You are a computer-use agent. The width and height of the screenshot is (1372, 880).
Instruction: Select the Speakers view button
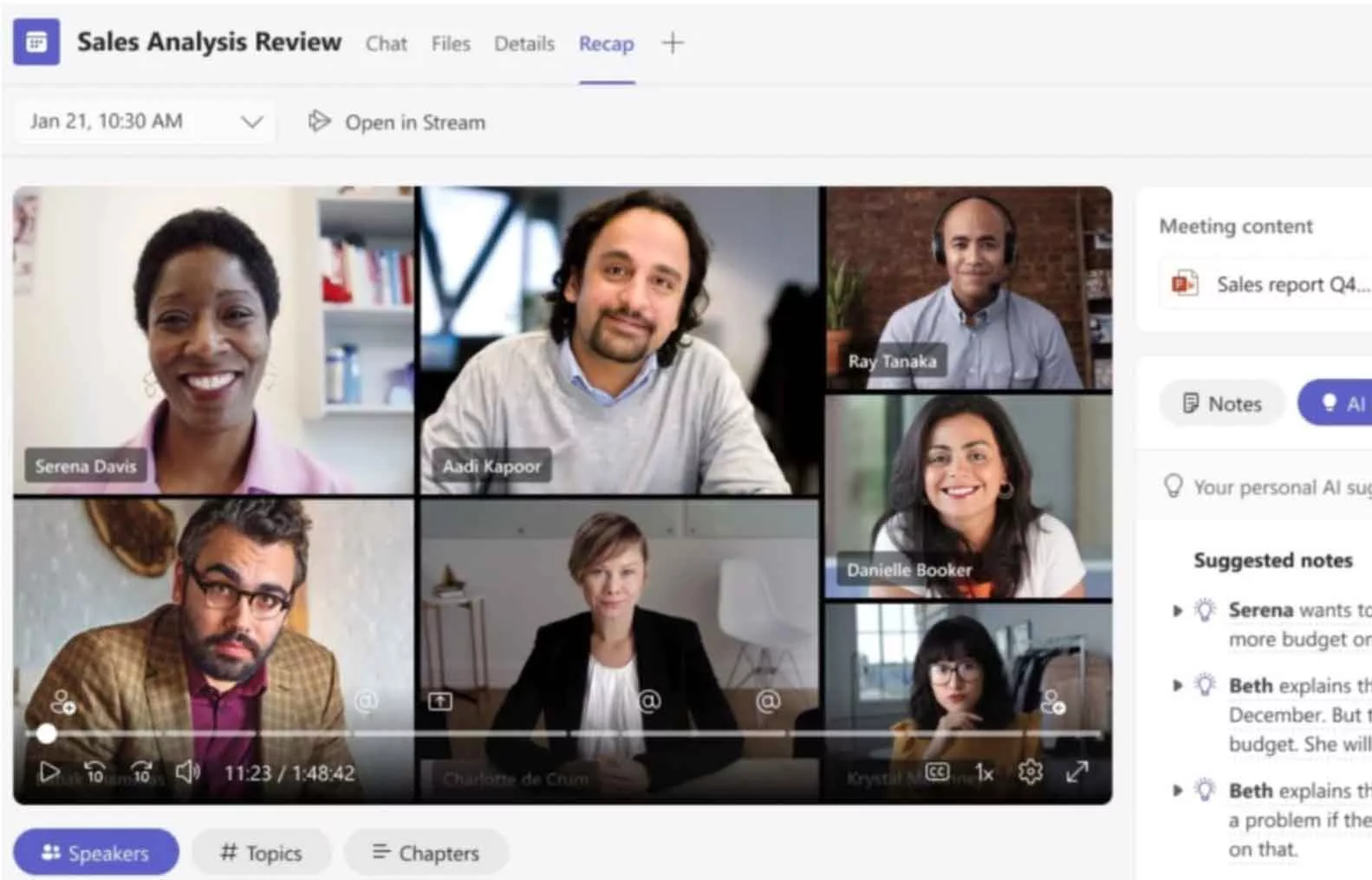point(96,853)
